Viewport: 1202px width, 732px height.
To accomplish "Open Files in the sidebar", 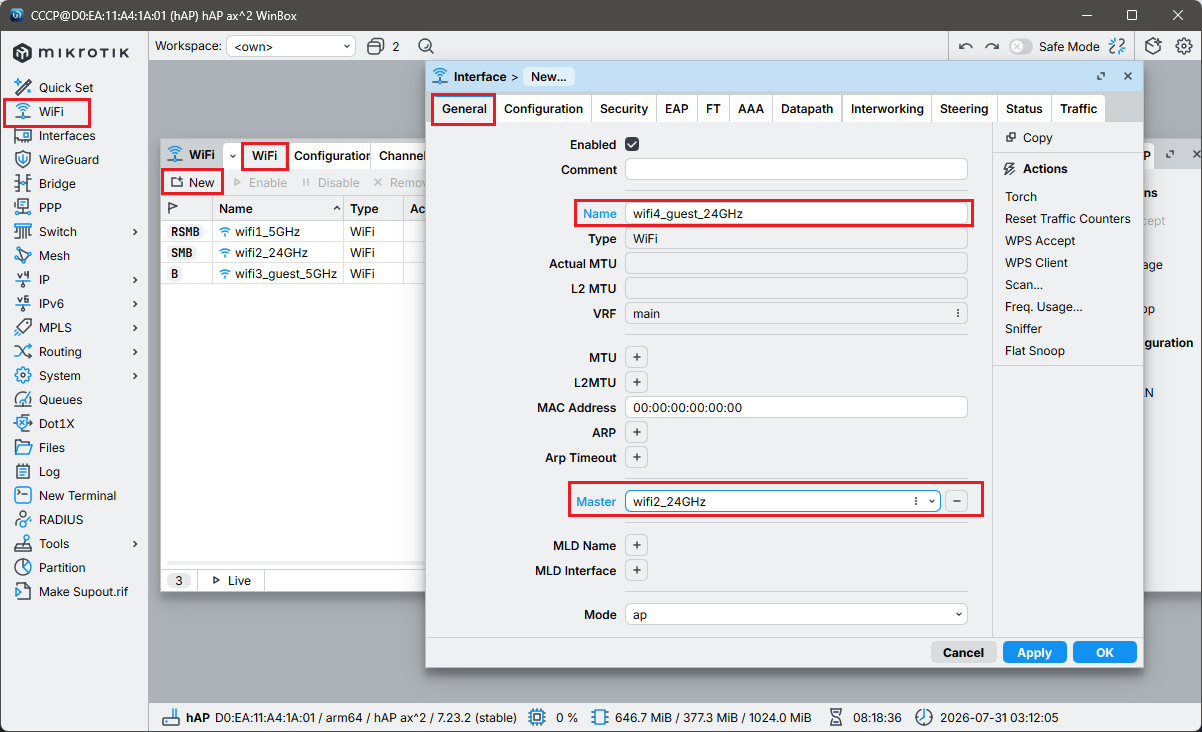I will pos(52,447).
